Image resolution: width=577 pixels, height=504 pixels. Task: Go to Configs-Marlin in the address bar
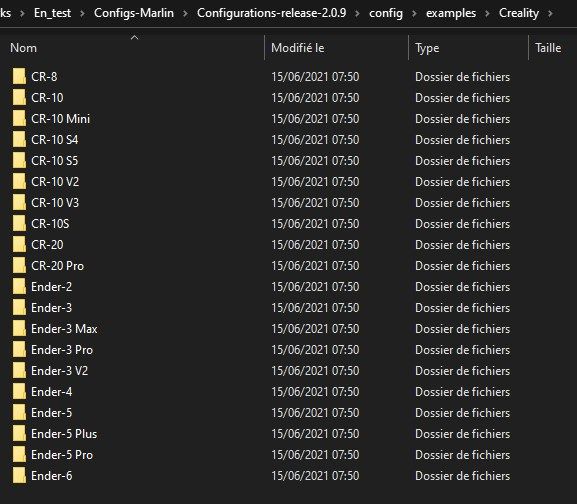pos(134,13)
